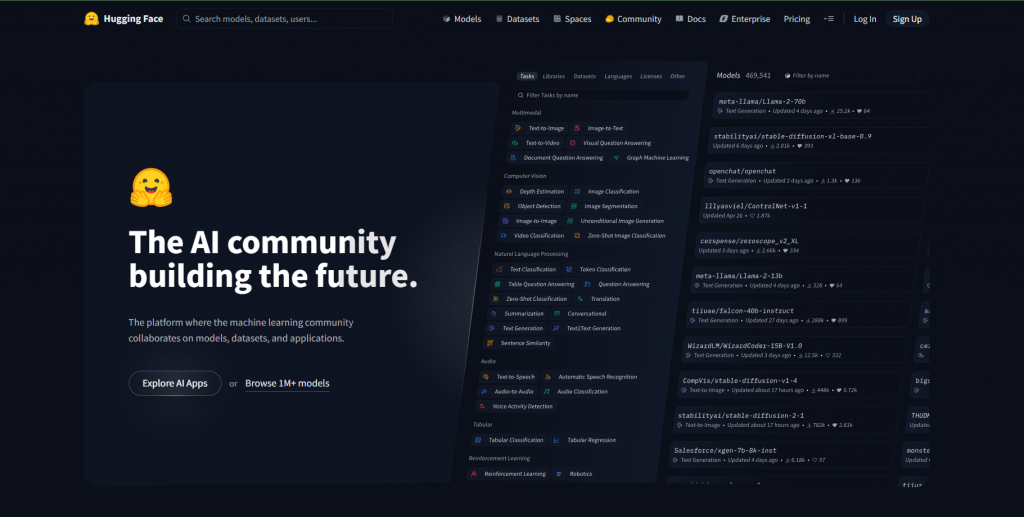Open the lllyasviel/ControlNet-v1-1 model card
Viewport: 1024px width, 517px height.
811,210
